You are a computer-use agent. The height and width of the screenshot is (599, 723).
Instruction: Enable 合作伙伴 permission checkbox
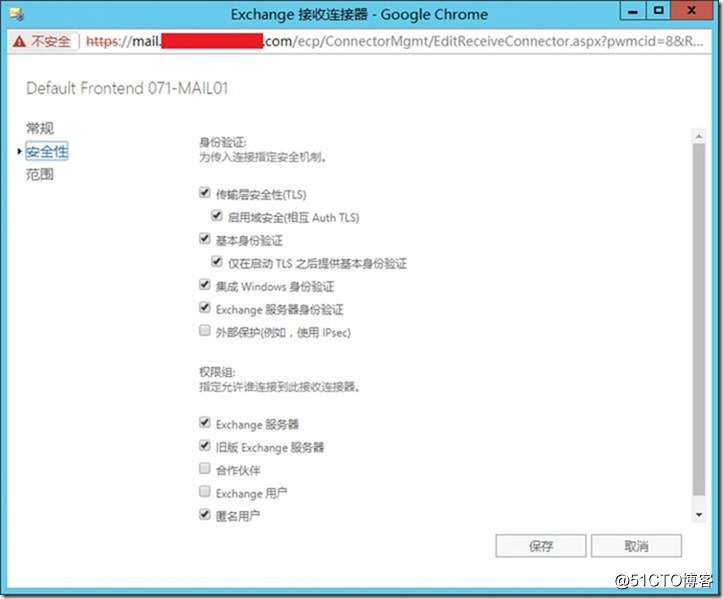pyautogui.click(x=205, y=469)
